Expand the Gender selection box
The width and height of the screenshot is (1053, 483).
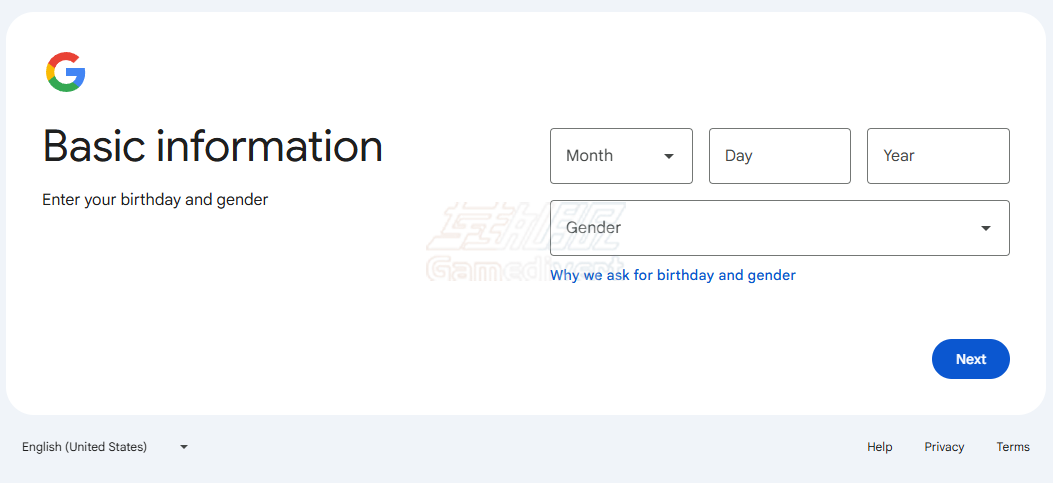[x=779, y=228]
